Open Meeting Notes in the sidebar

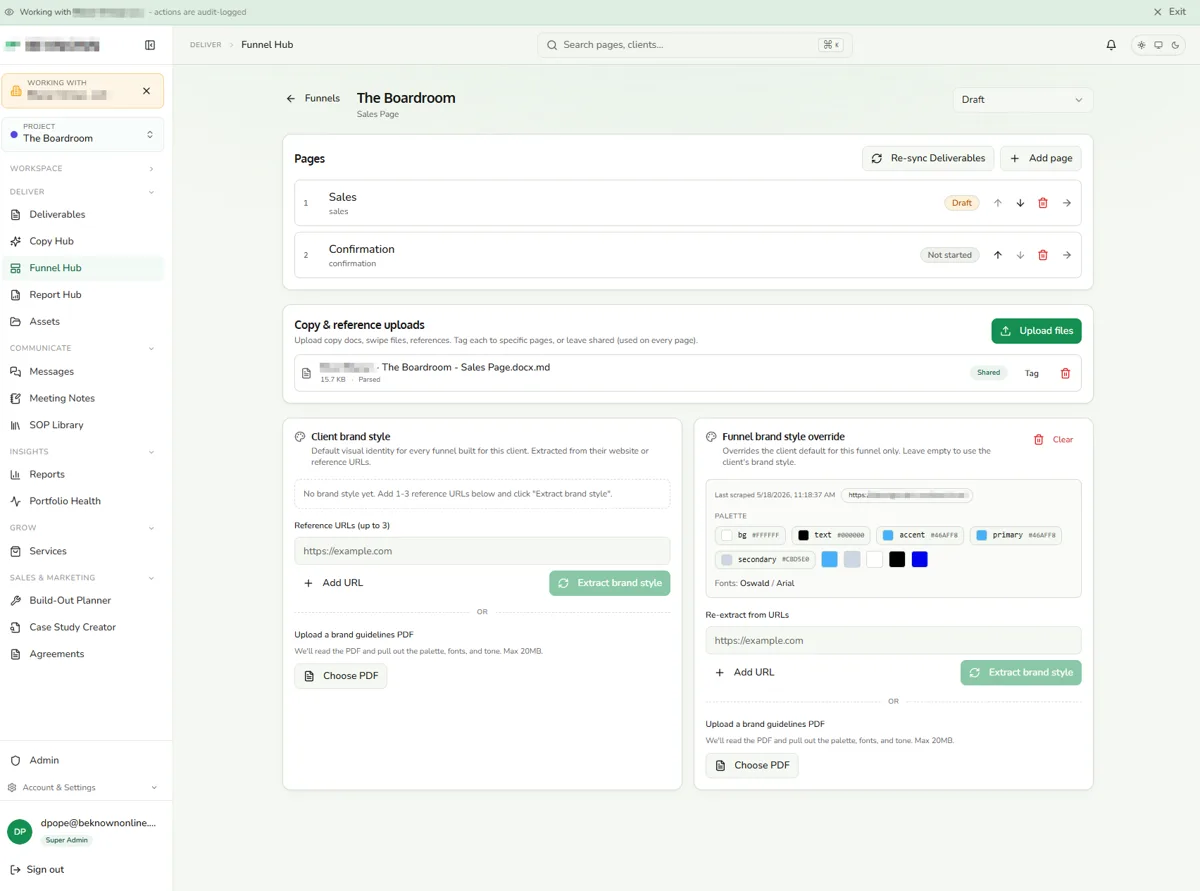[83, 398]
